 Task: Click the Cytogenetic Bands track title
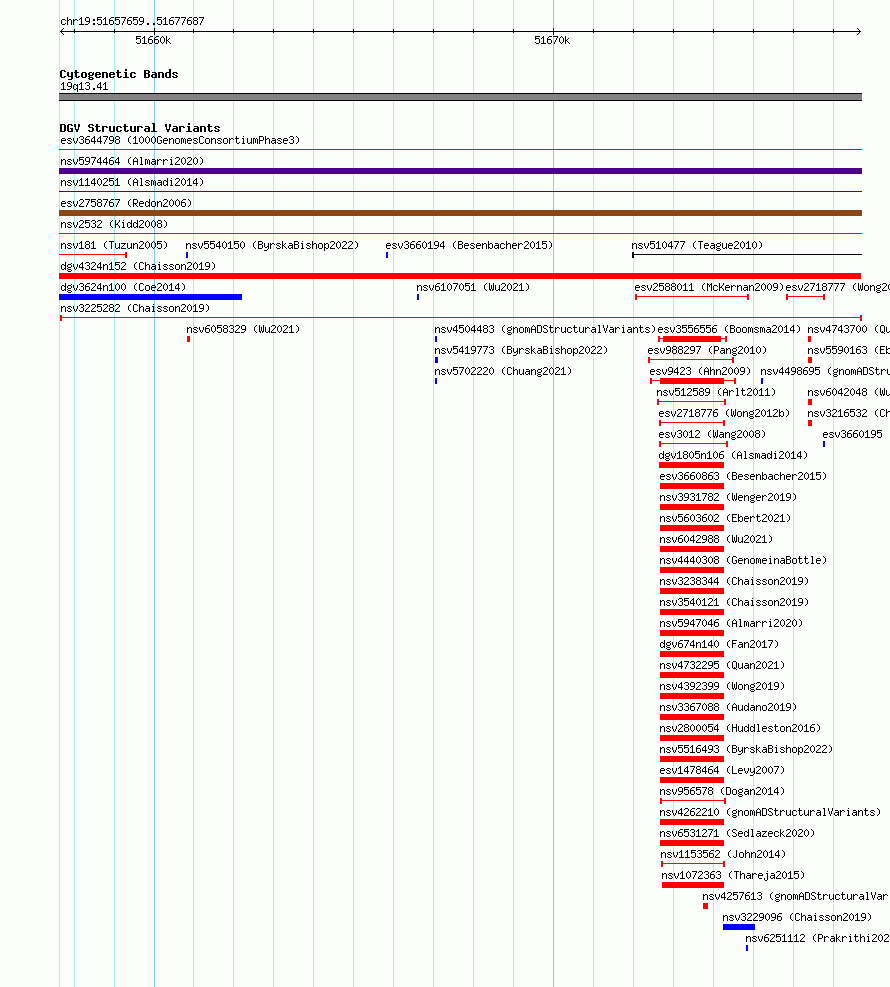[119, 74]
